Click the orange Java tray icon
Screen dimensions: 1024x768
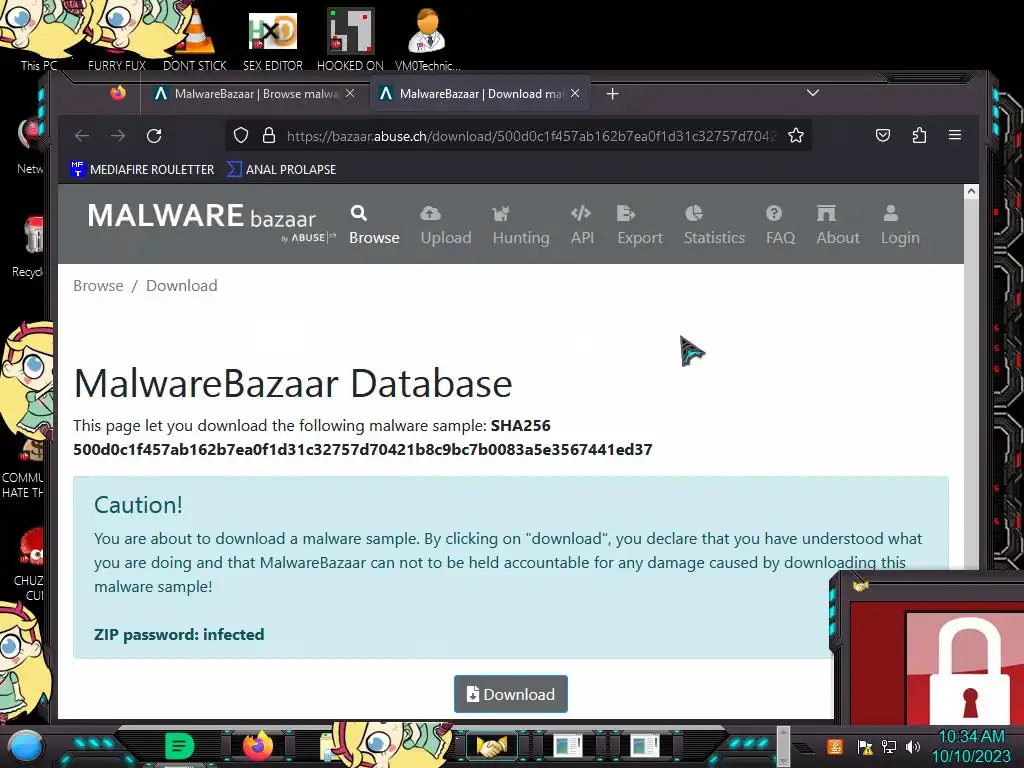(x=835, y=746)
